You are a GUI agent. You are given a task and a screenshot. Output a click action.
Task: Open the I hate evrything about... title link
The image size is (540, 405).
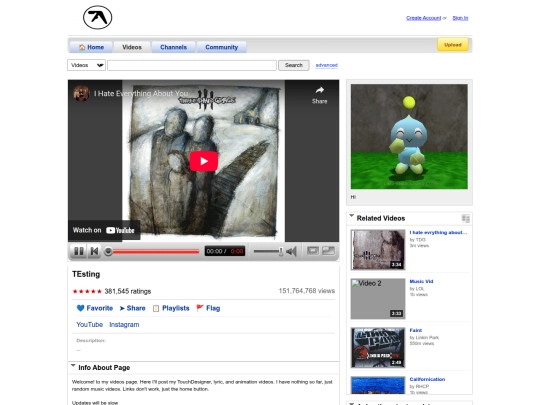[438, 232]
